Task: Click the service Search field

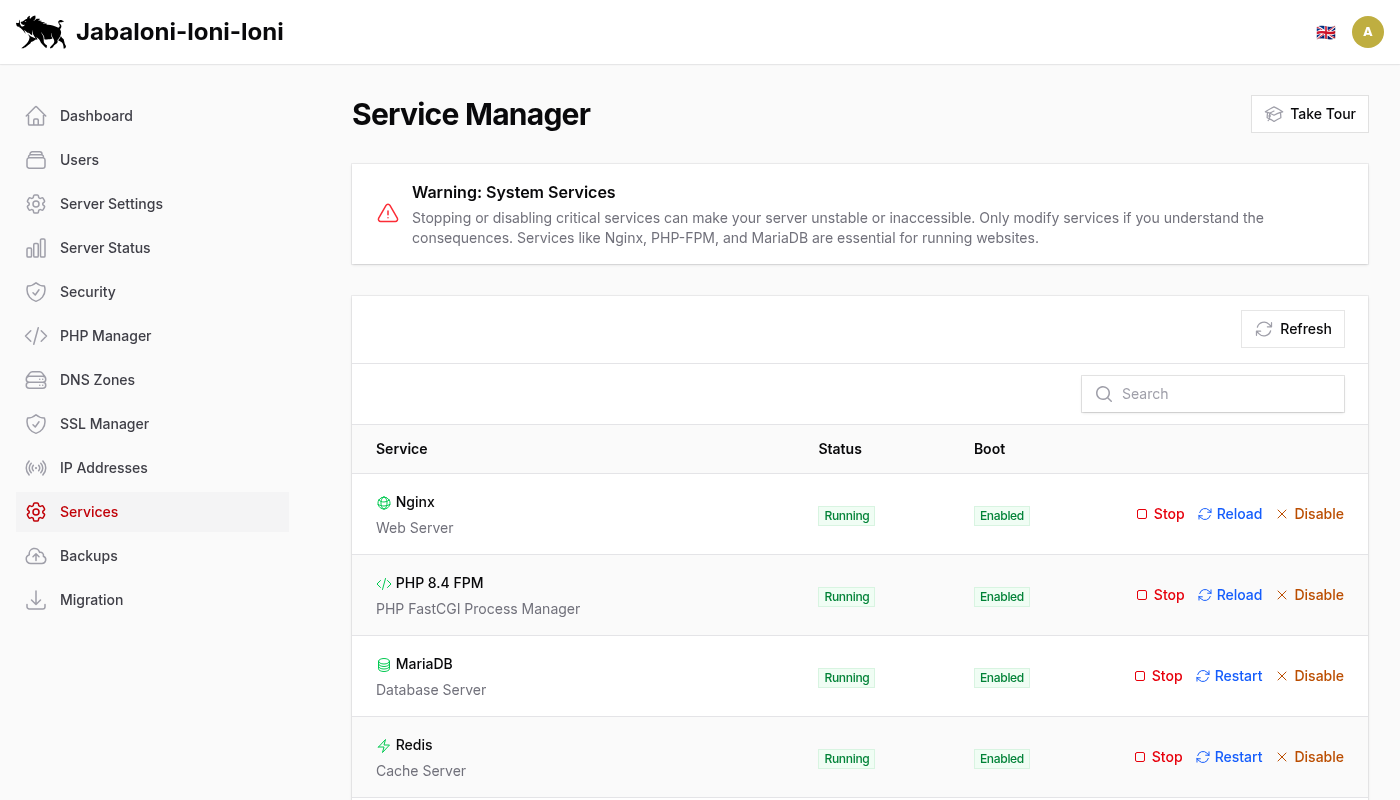Action: 1212,393
